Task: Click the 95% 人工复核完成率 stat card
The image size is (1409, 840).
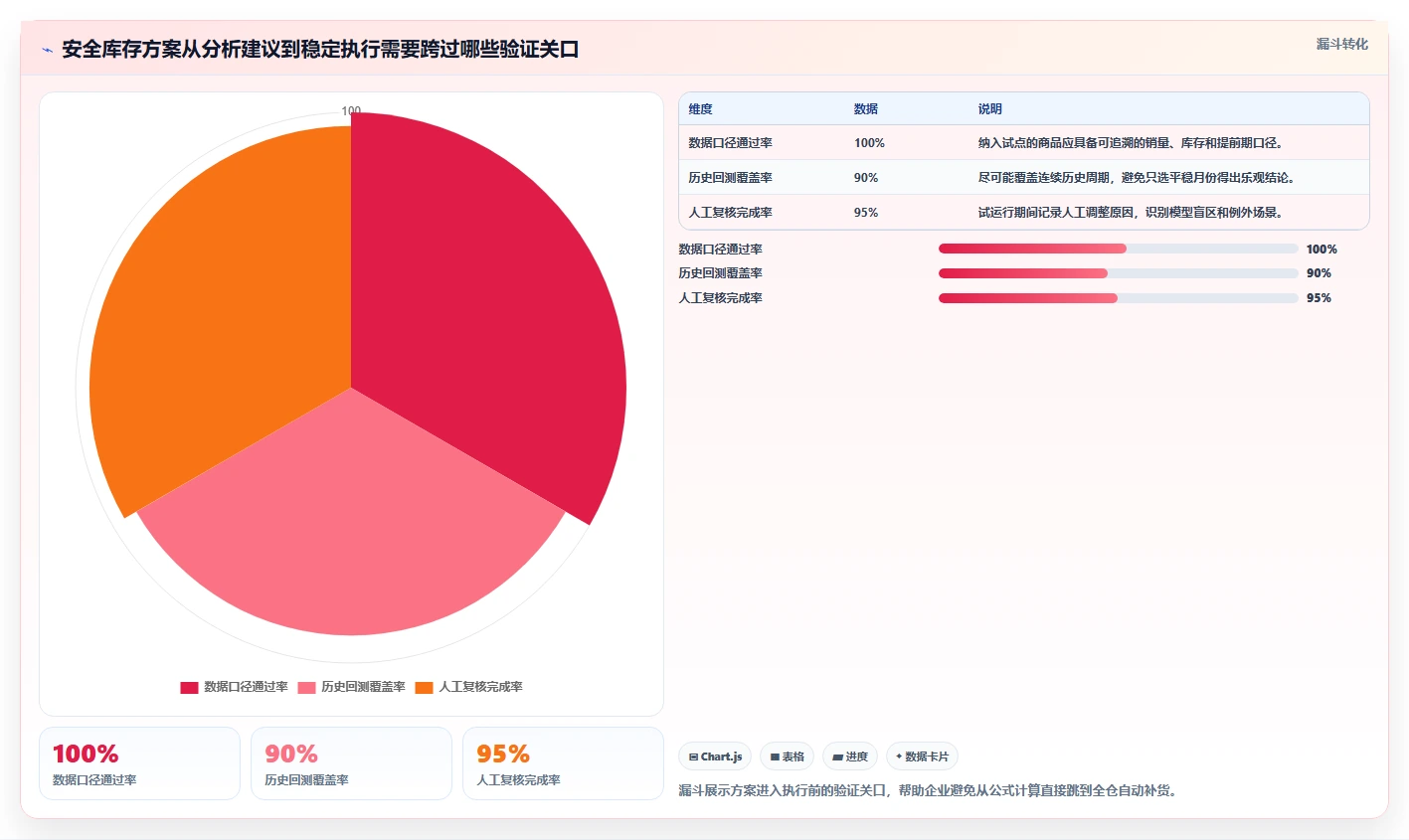Action: pyautogui.click(x=563, y=763)
